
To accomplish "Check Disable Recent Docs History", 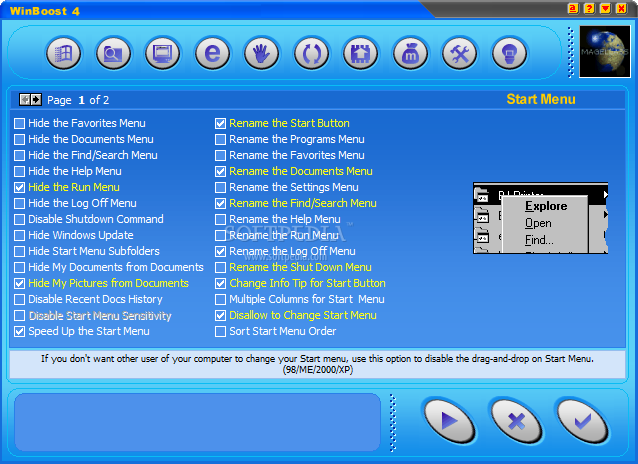I will pyautogui.click(x=19, y=299).
